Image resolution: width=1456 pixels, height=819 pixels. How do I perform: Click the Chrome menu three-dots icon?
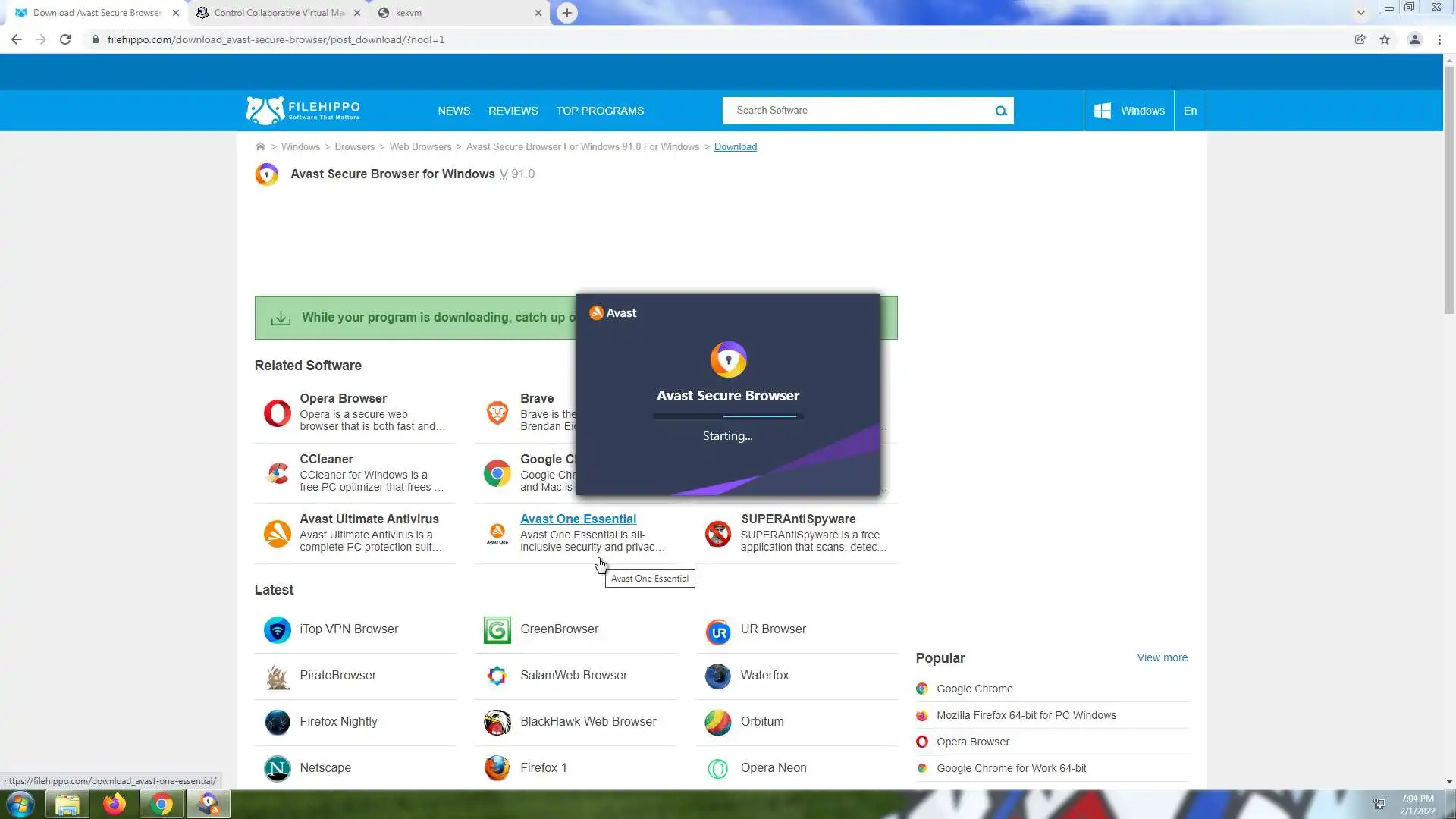1439,39
